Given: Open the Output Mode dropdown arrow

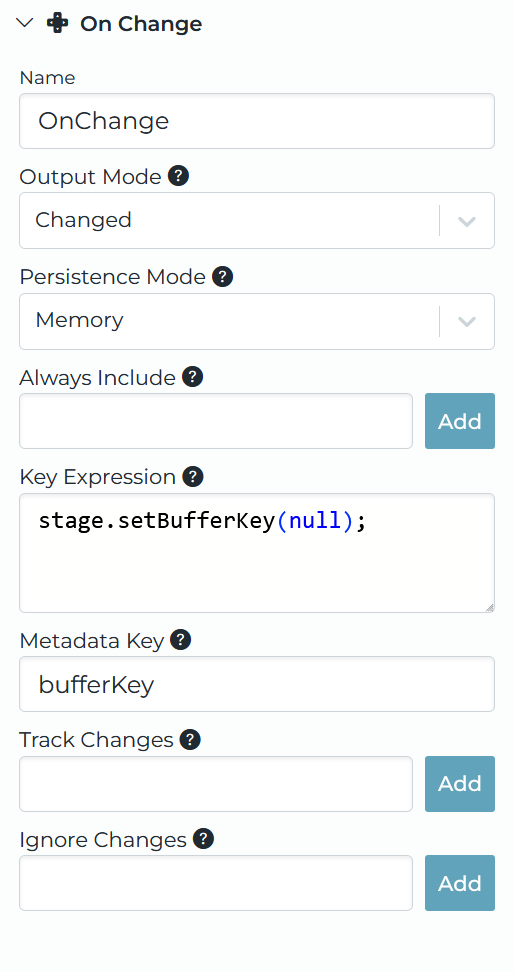Looking at the screenshot, I should tap(467, 221).
